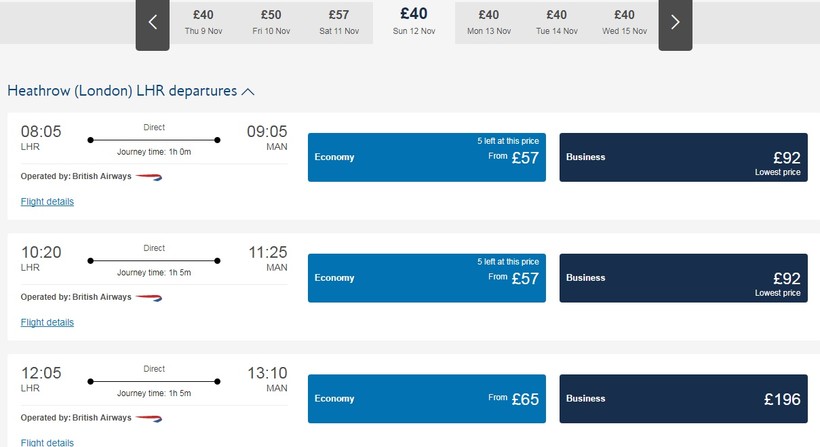
Task: Pick Mon 13 Nov £40 date
Action: tap(489, 22)
